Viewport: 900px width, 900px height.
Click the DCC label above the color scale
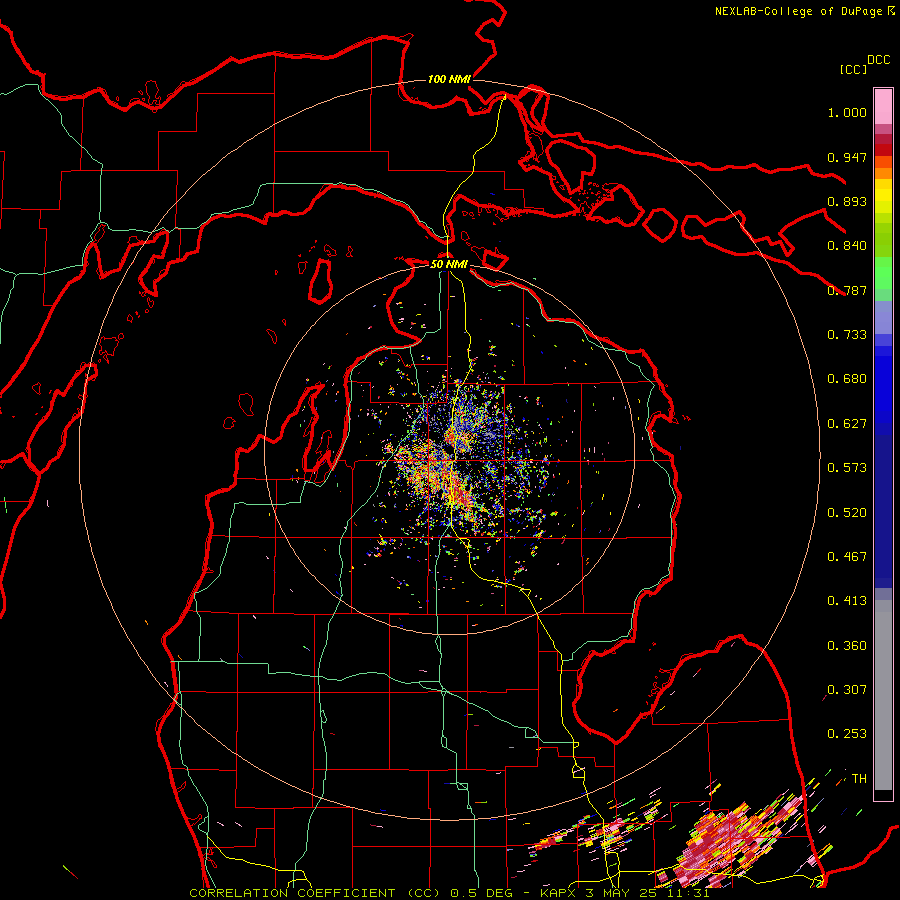879,60
